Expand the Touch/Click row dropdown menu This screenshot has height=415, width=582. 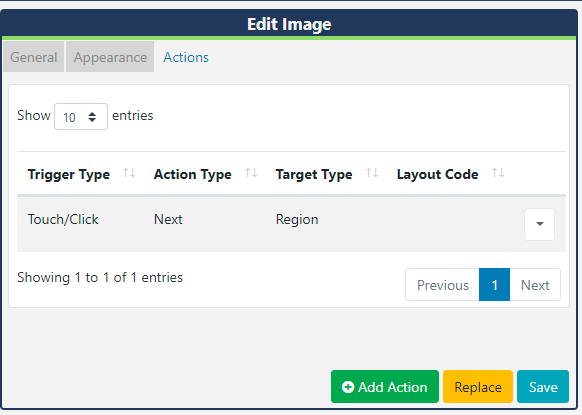pos(539,224)
